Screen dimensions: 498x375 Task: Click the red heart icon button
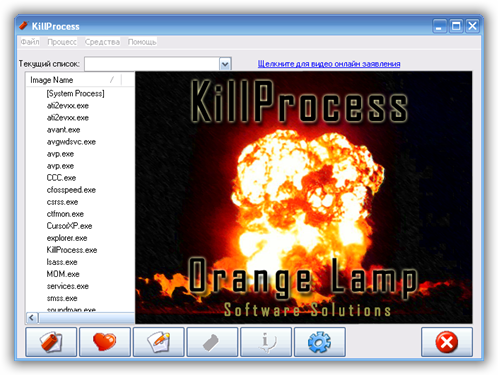coord(105,342)
